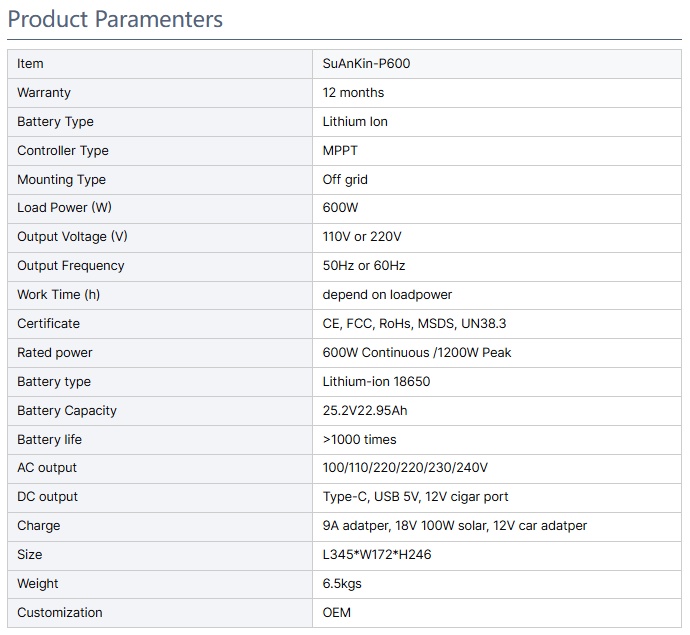
Task: Select the 'Battery Capacity' label
Action: (67, 411)
